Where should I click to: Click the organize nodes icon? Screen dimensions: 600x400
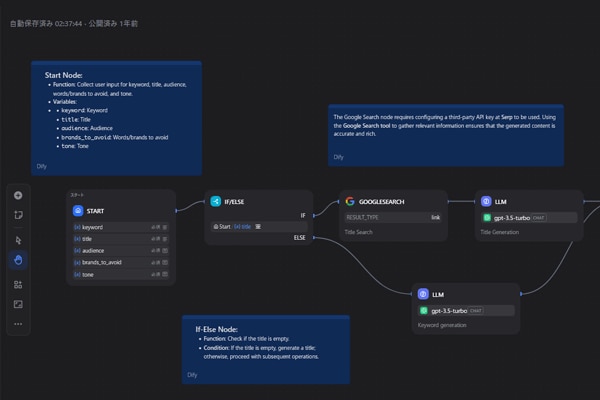pos(18,285)
